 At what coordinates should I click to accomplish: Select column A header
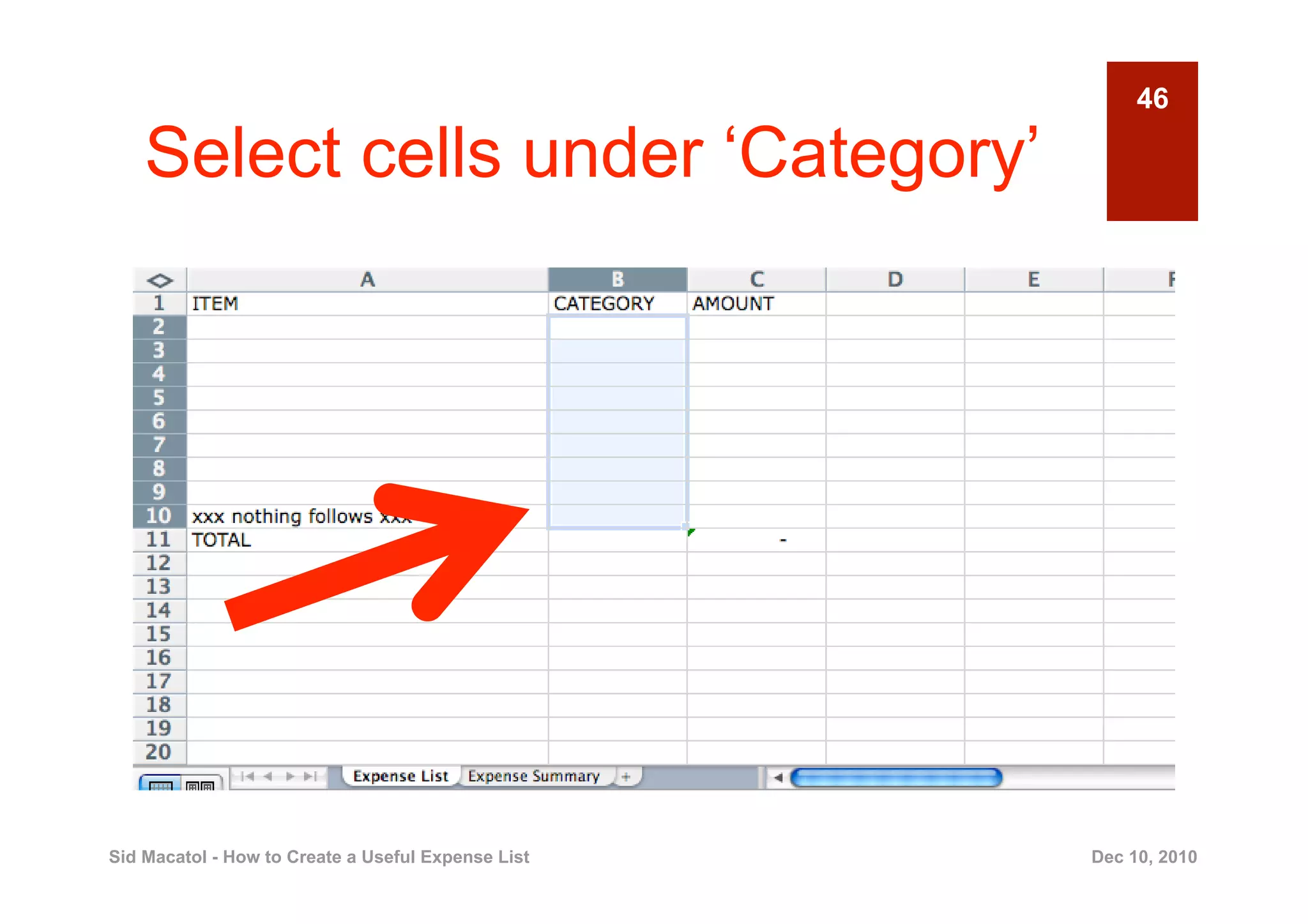coord(367,280)
